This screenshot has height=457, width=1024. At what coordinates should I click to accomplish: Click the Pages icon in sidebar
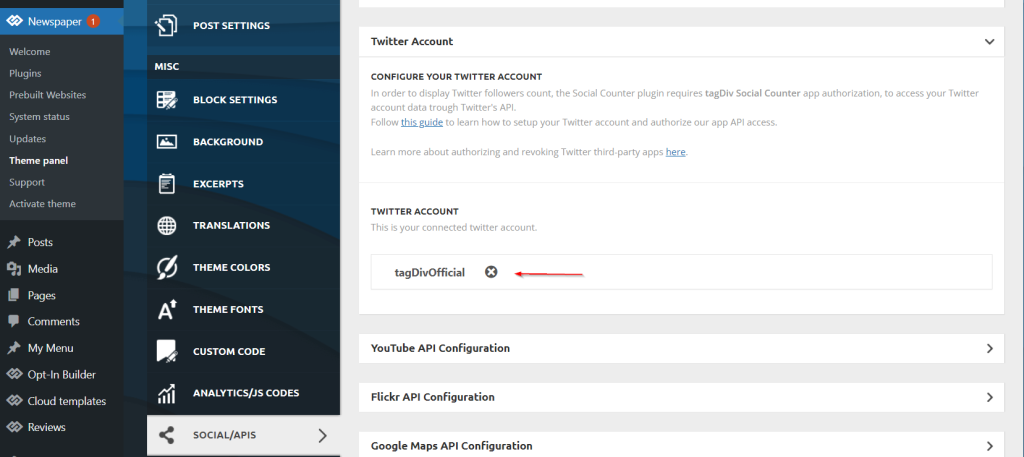point(14,295)
